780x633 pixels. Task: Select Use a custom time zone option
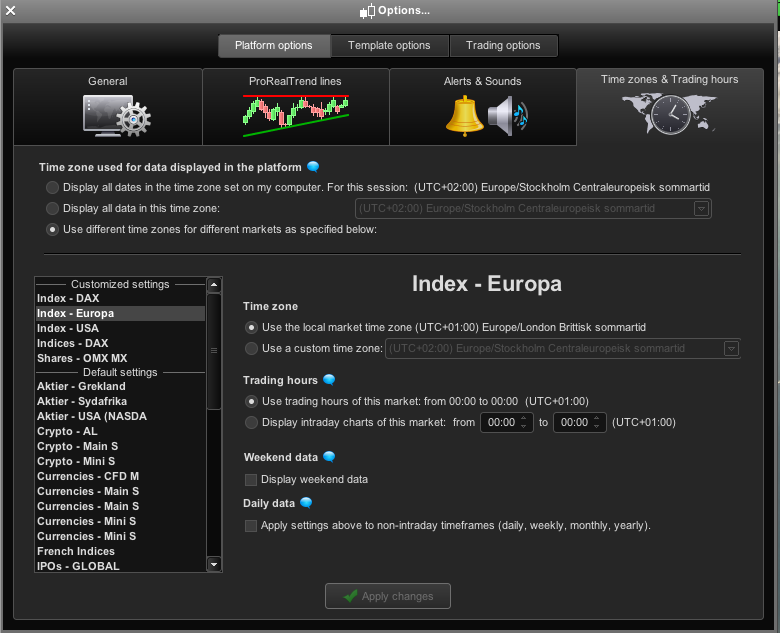click(x=251, y=348)
